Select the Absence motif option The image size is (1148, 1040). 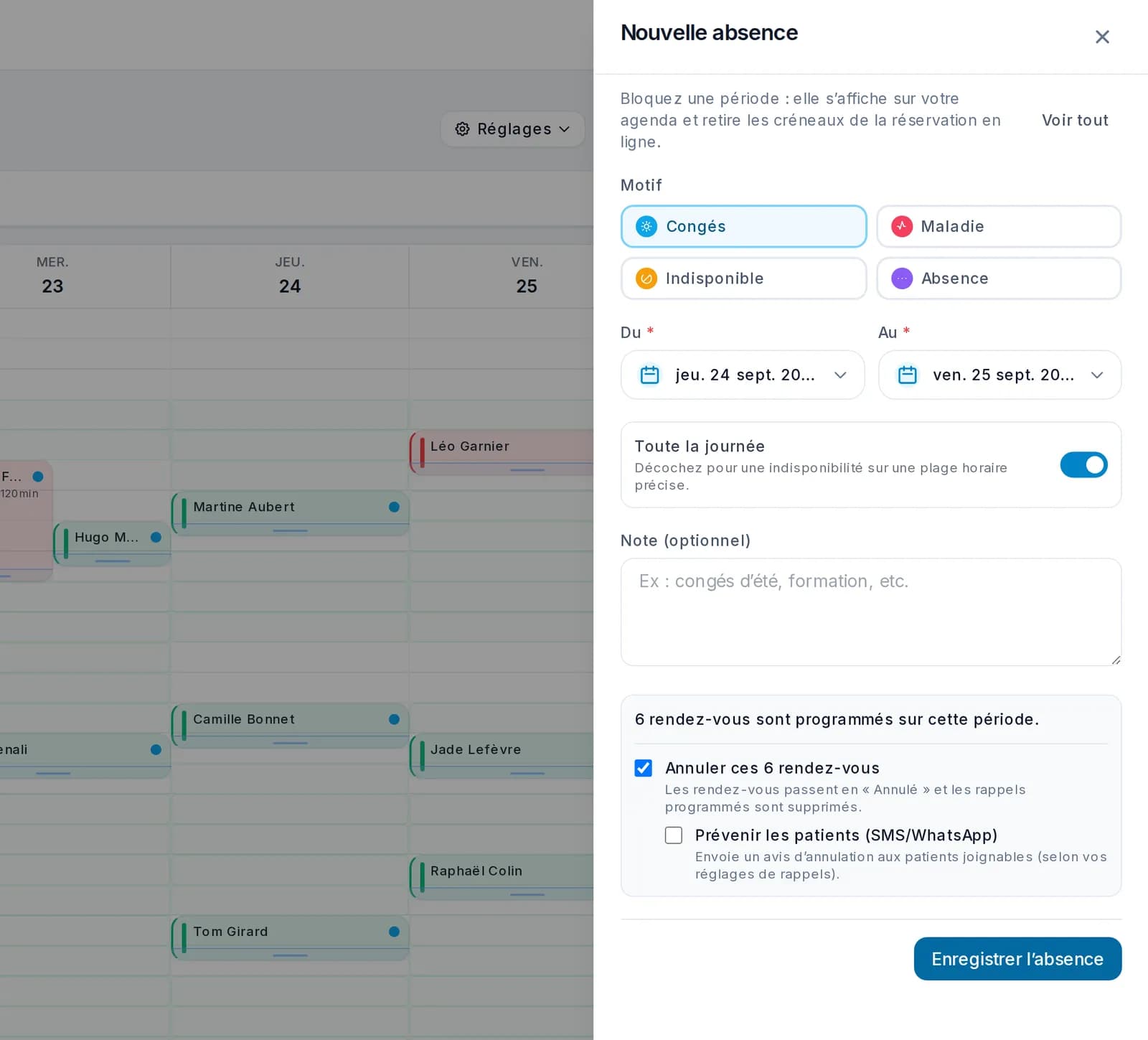(x=999, y=278)
